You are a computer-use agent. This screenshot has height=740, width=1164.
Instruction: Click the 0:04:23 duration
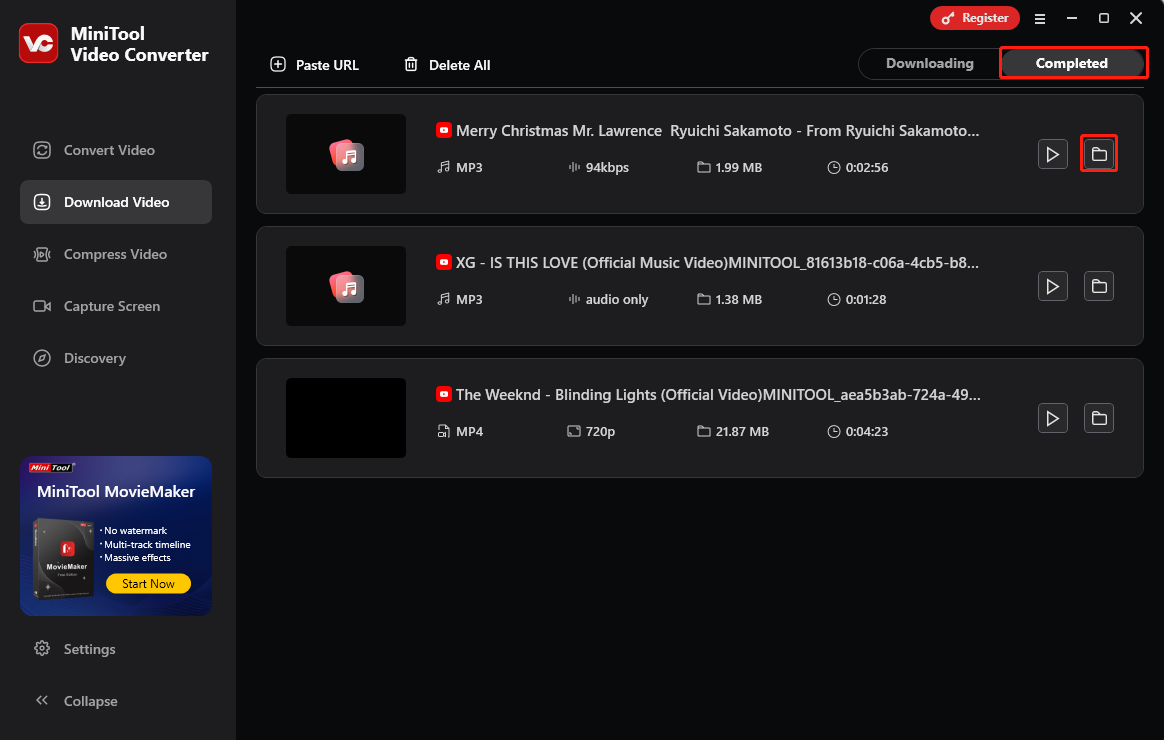[866, 432]
